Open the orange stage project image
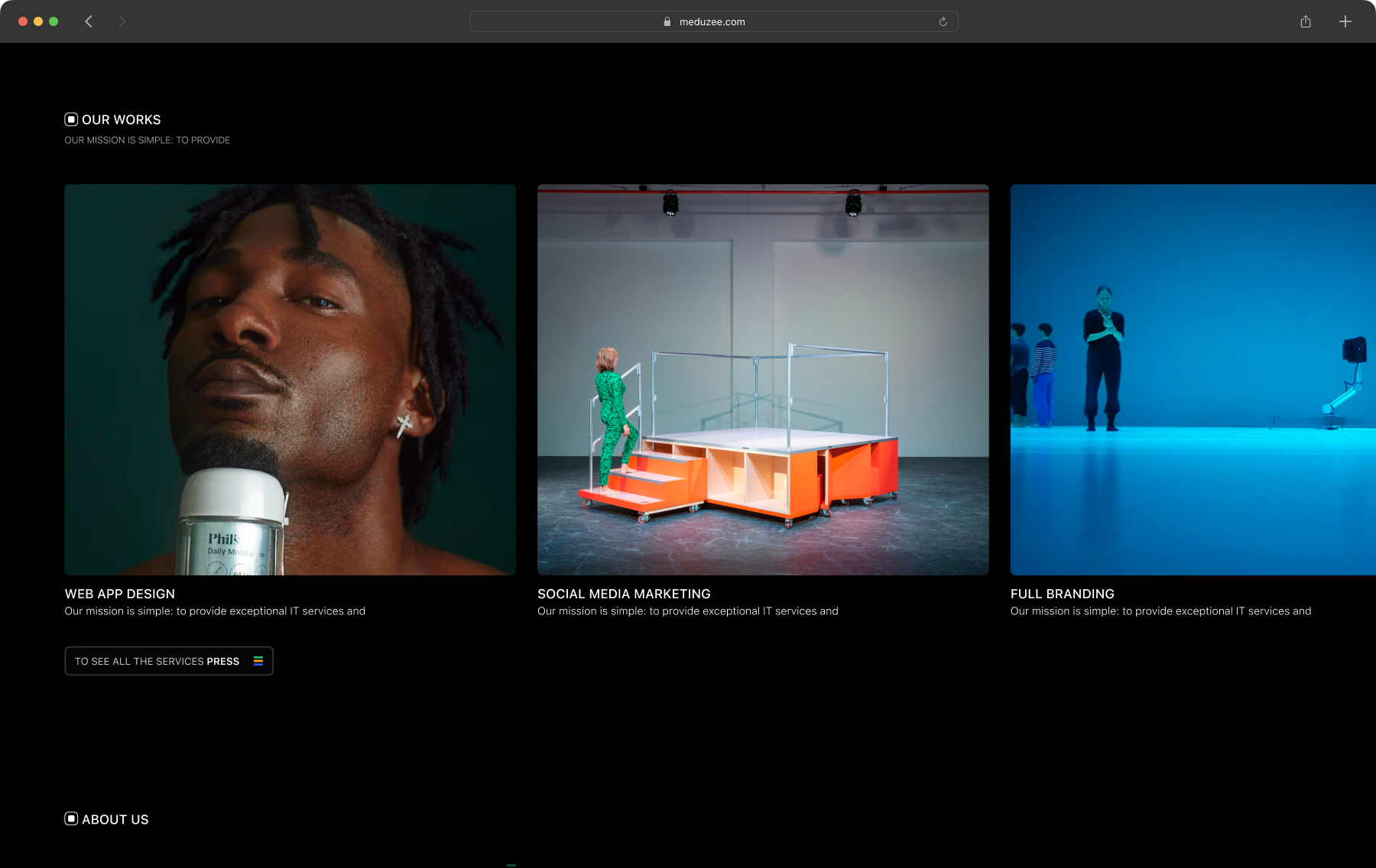The height and width of the screenshot is (868, 1376). (x=763, y=379)
